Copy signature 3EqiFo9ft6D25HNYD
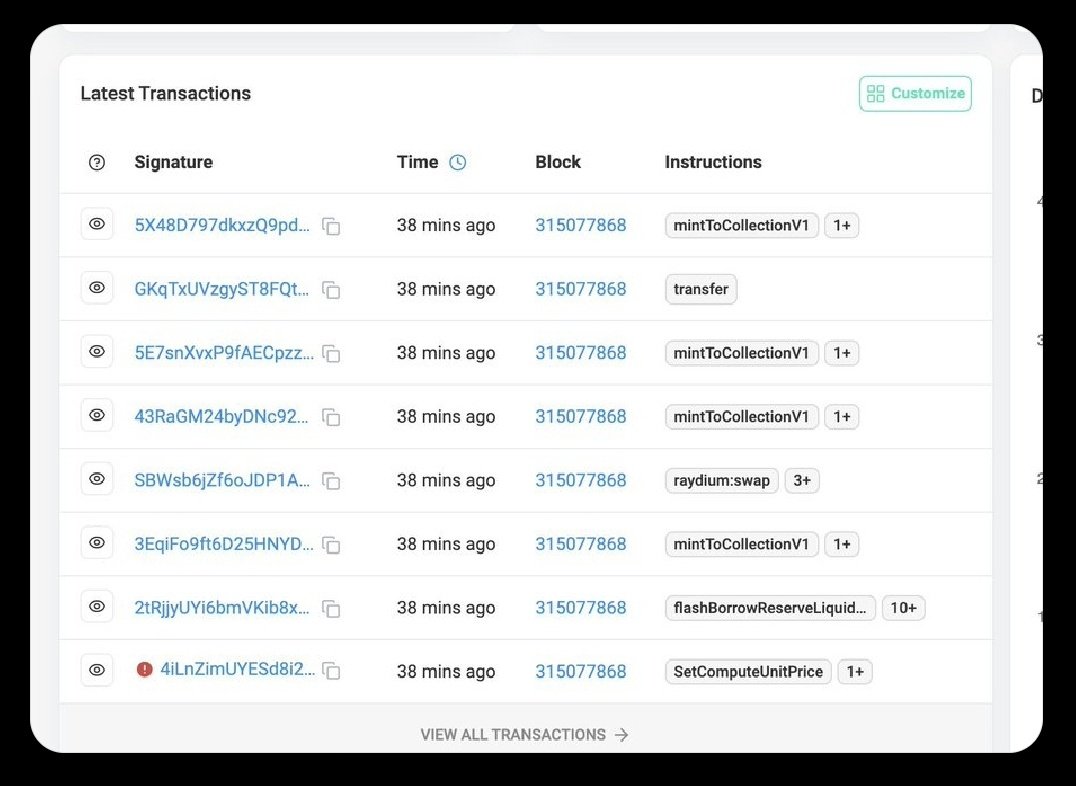 point(331,545)
